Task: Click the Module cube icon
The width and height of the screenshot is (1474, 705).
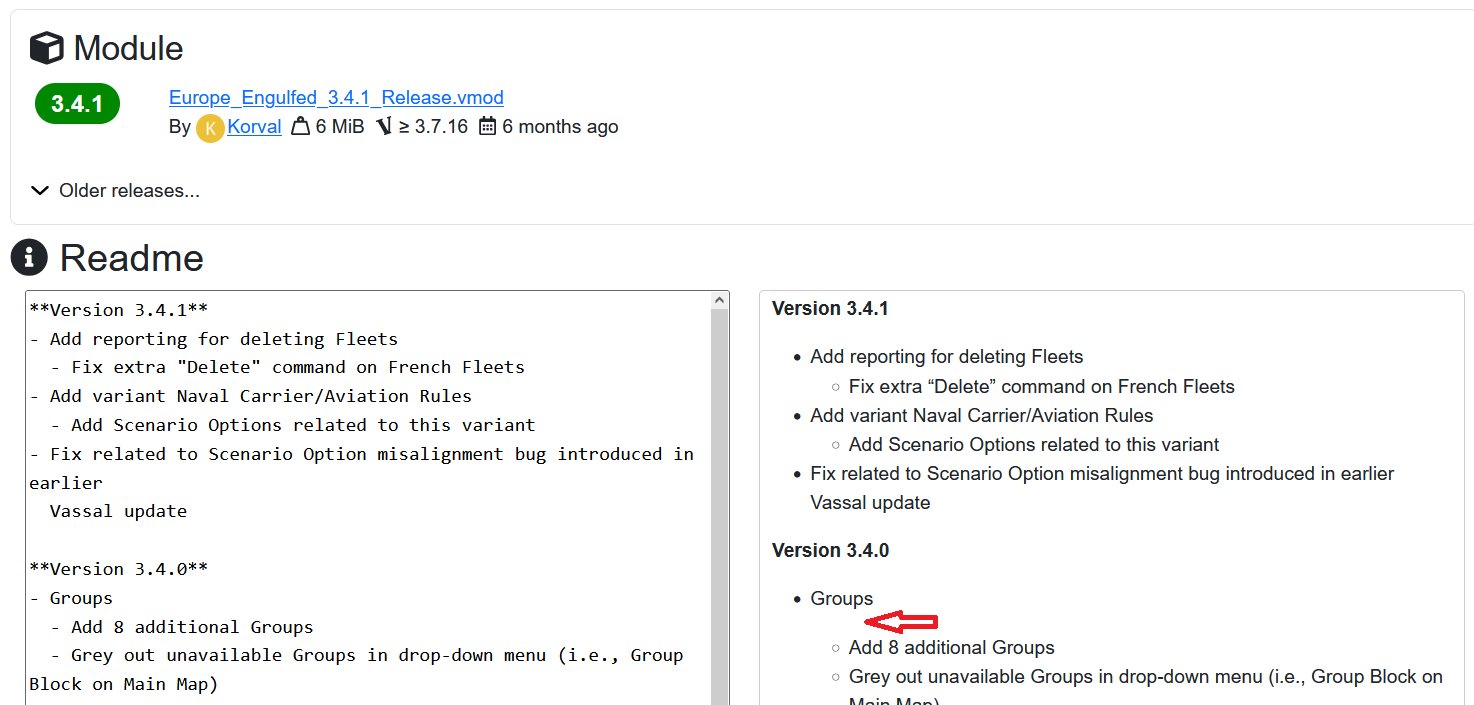Action: (46, 48)
